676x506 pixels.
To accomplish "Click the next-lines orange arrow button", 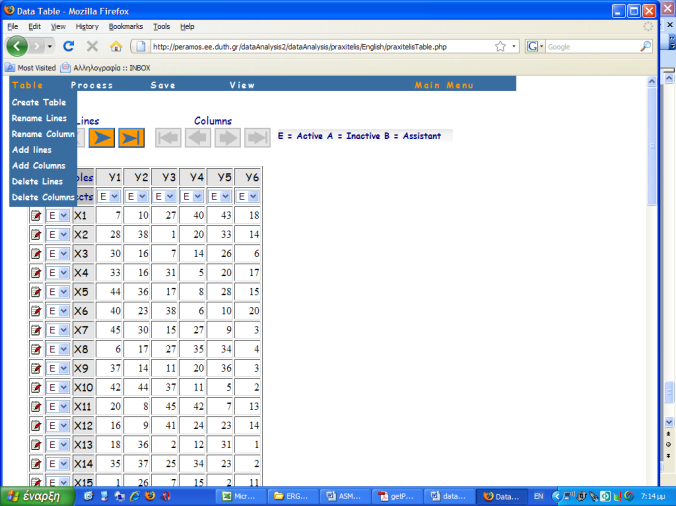I will 102,138.
